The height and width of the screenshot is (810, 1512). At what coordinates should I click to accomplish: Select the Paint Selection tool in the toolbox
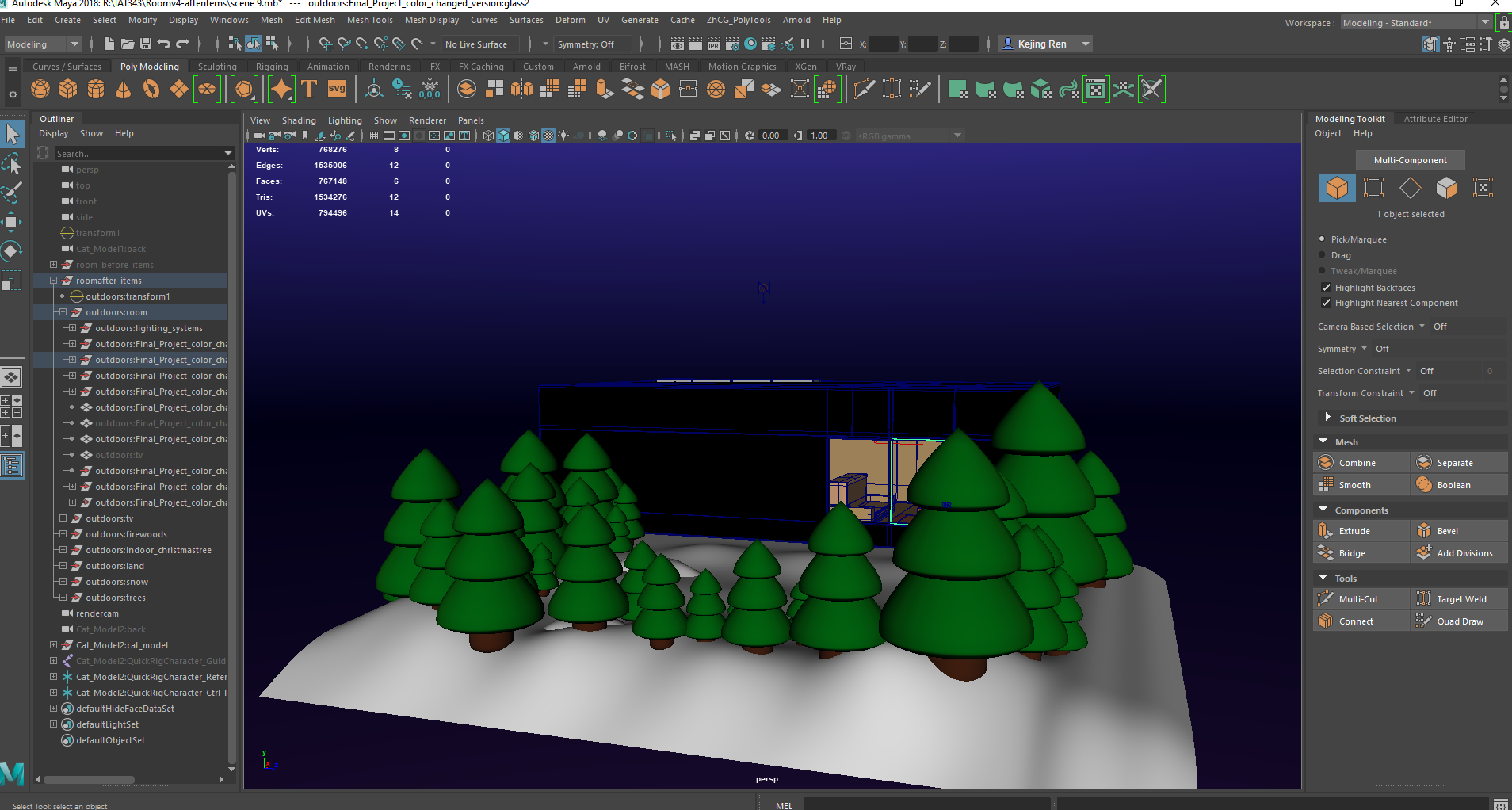pos(12,193)
